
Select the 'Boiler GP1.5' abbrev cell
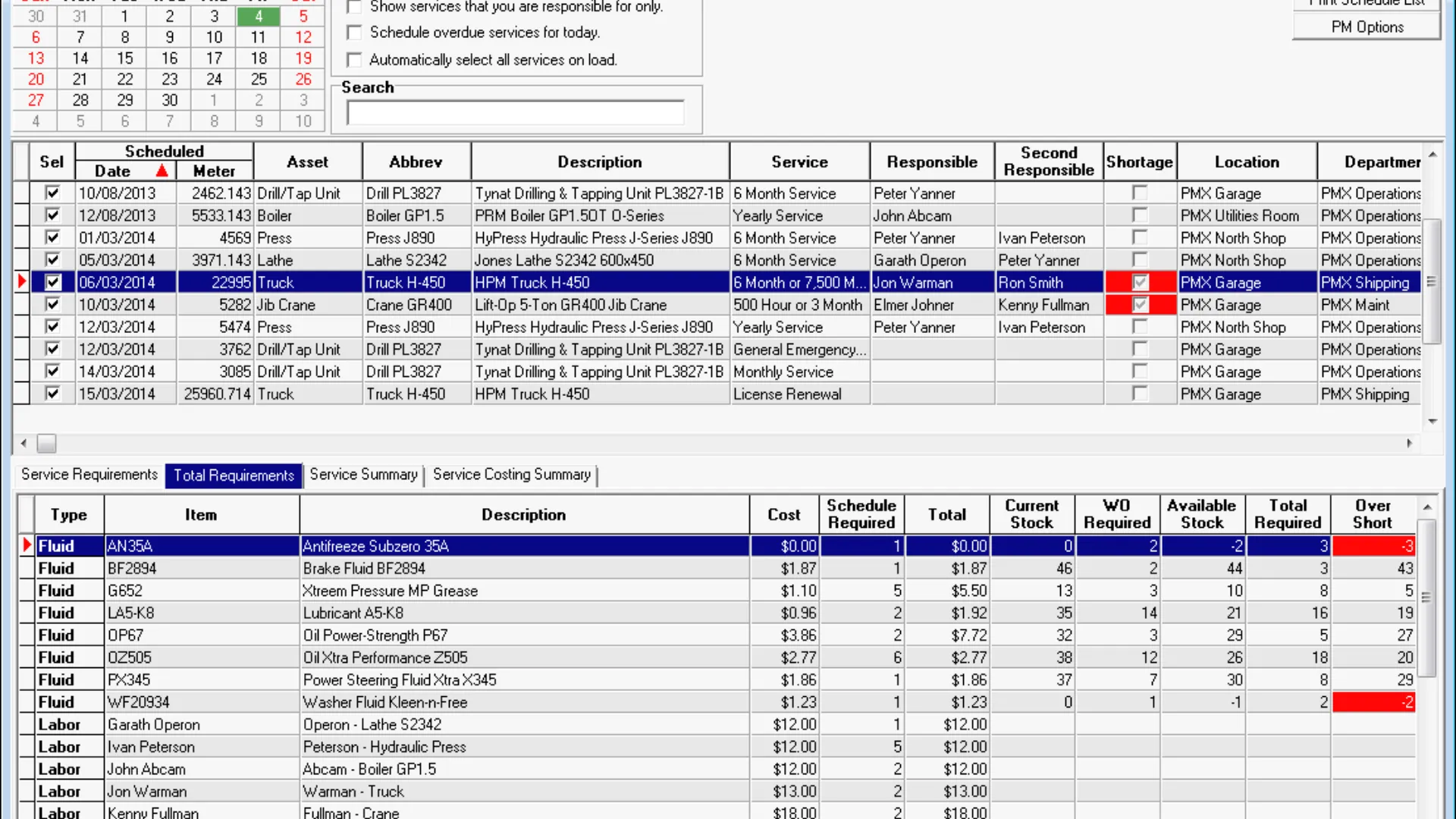(x=416, y=215)
